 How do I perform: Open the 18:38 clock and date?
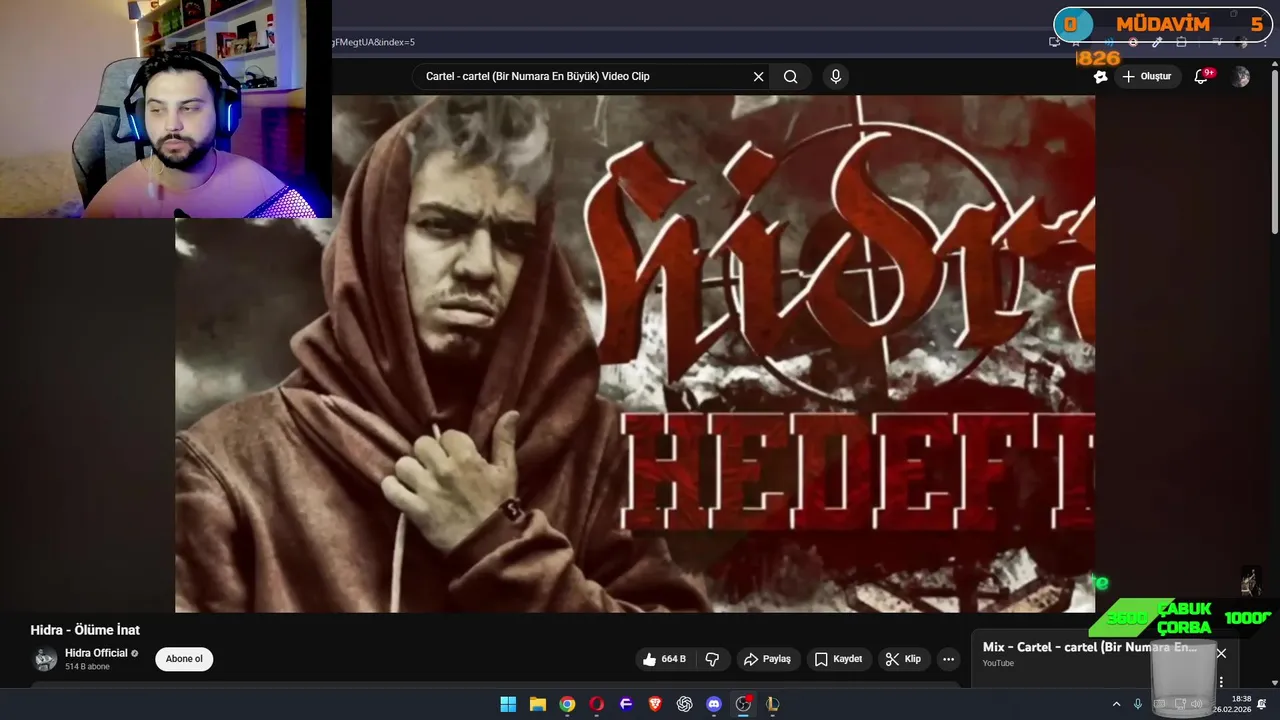1232,704
